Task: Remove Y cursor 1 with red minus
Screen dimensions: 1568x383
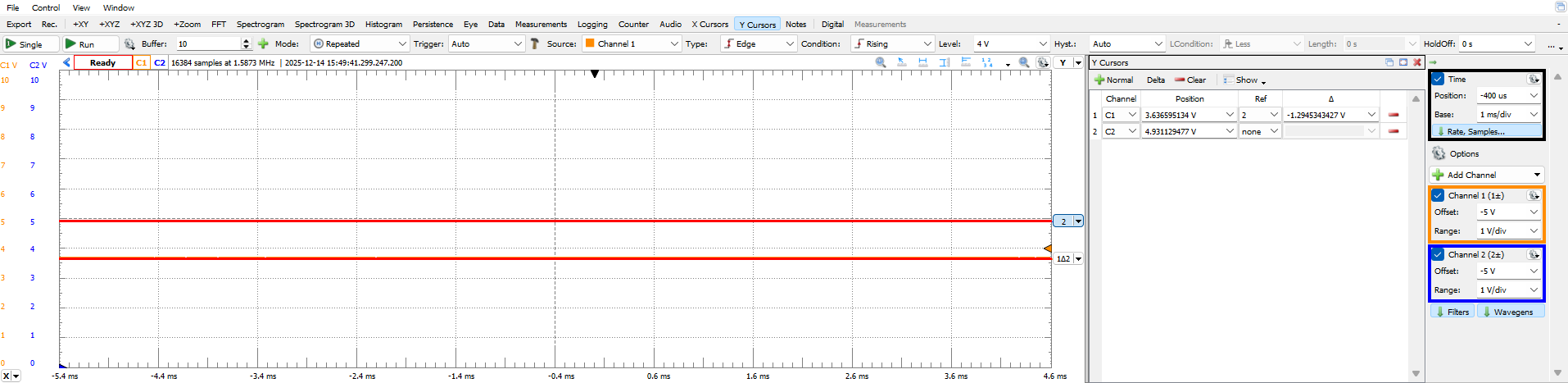Action: (1394, 115)
